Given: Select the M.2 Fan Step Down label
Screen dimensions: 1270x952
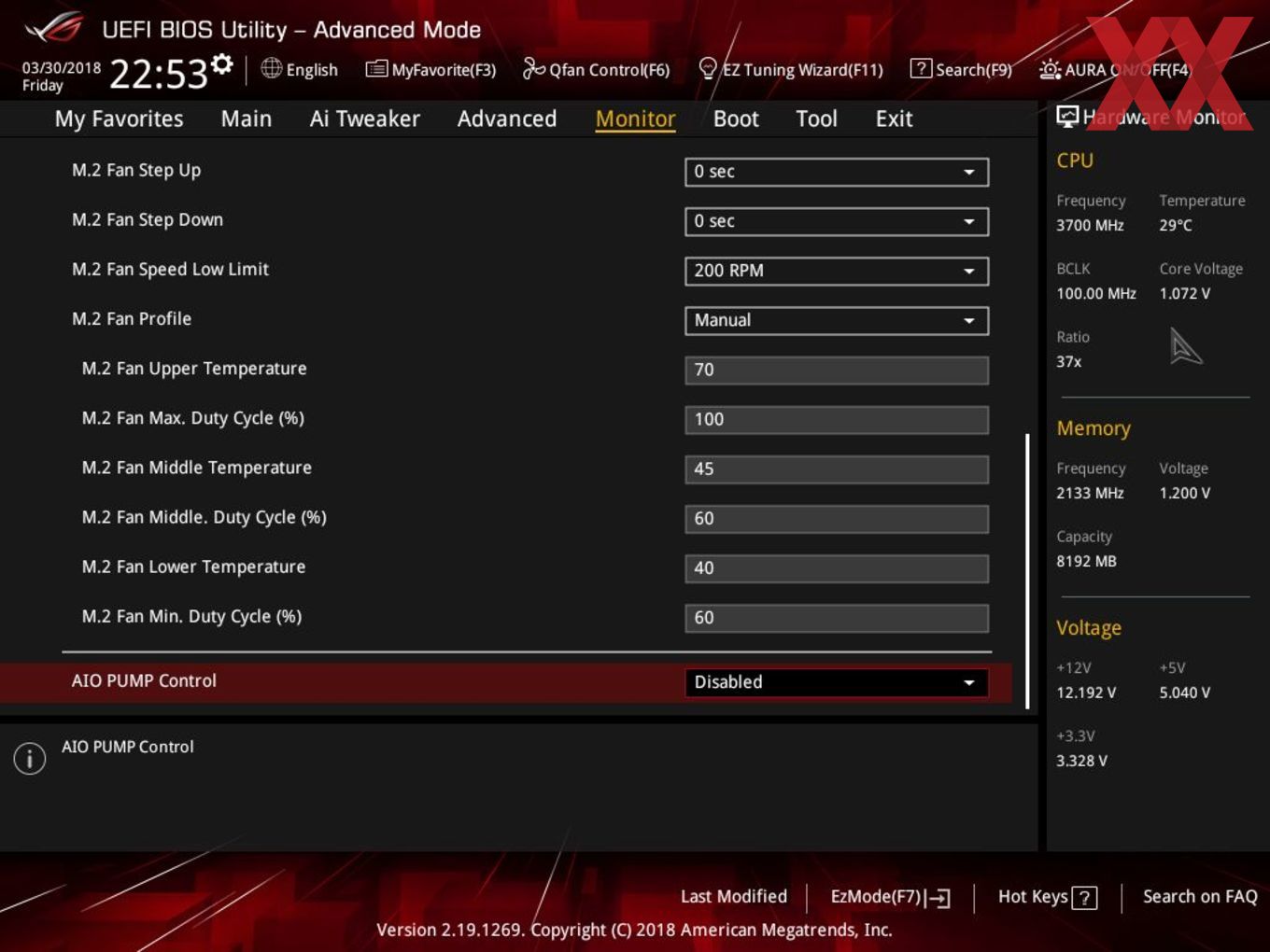Looking at the screenshot, I should [148, 219].
